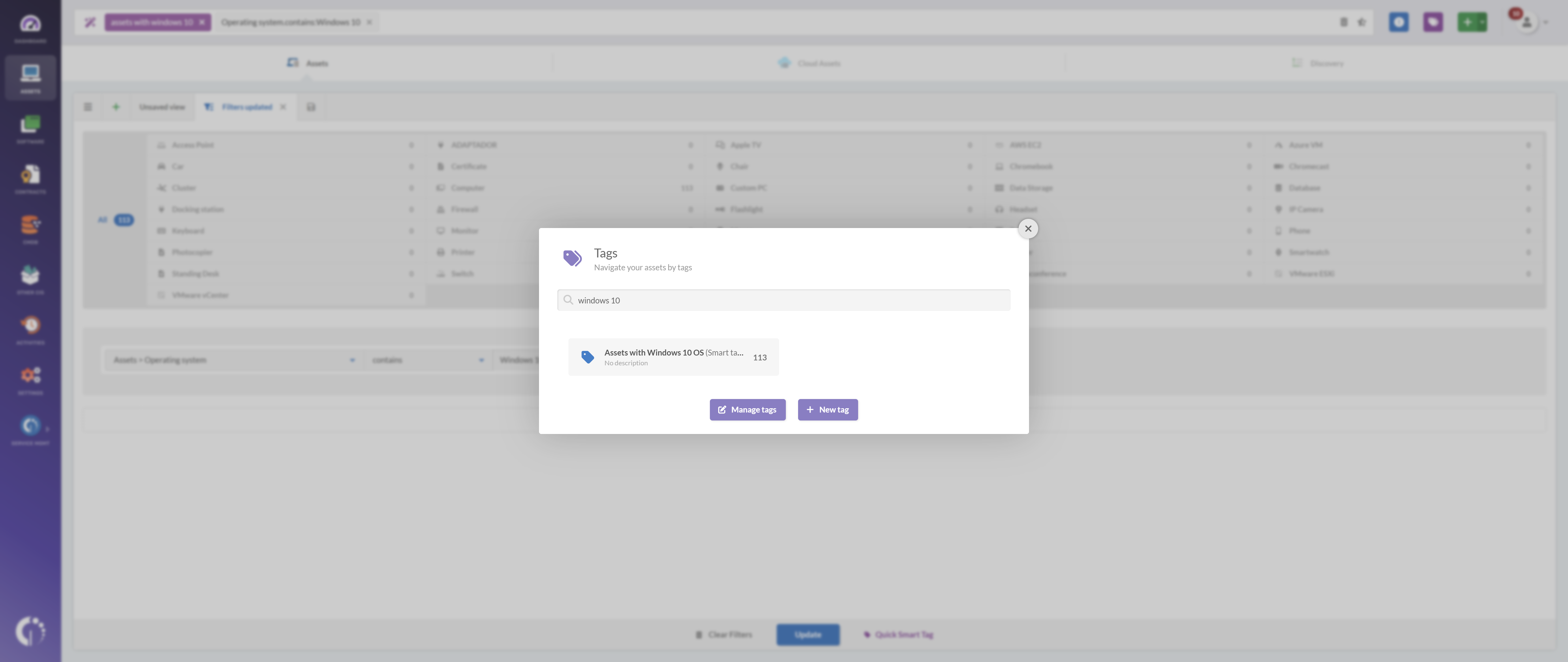This screenshot has width=1568, height=662.
Task: Click the trash icon in the search bar
Action: 1344,23
